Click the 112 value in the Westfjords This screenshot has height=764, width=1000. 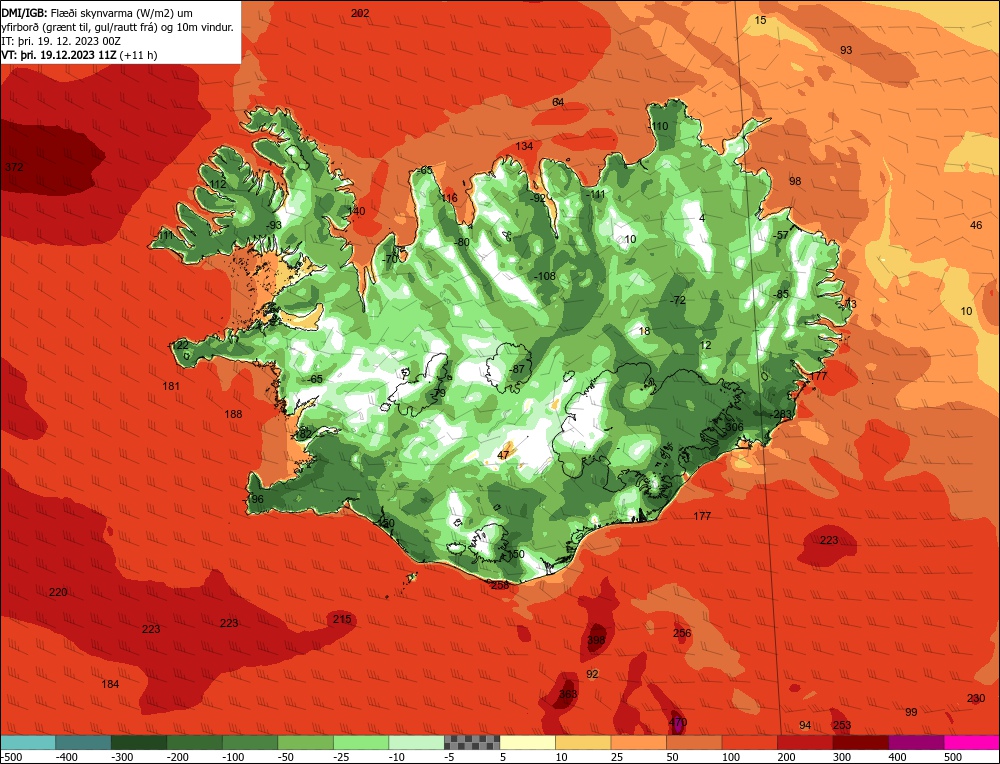pos(217,184)
